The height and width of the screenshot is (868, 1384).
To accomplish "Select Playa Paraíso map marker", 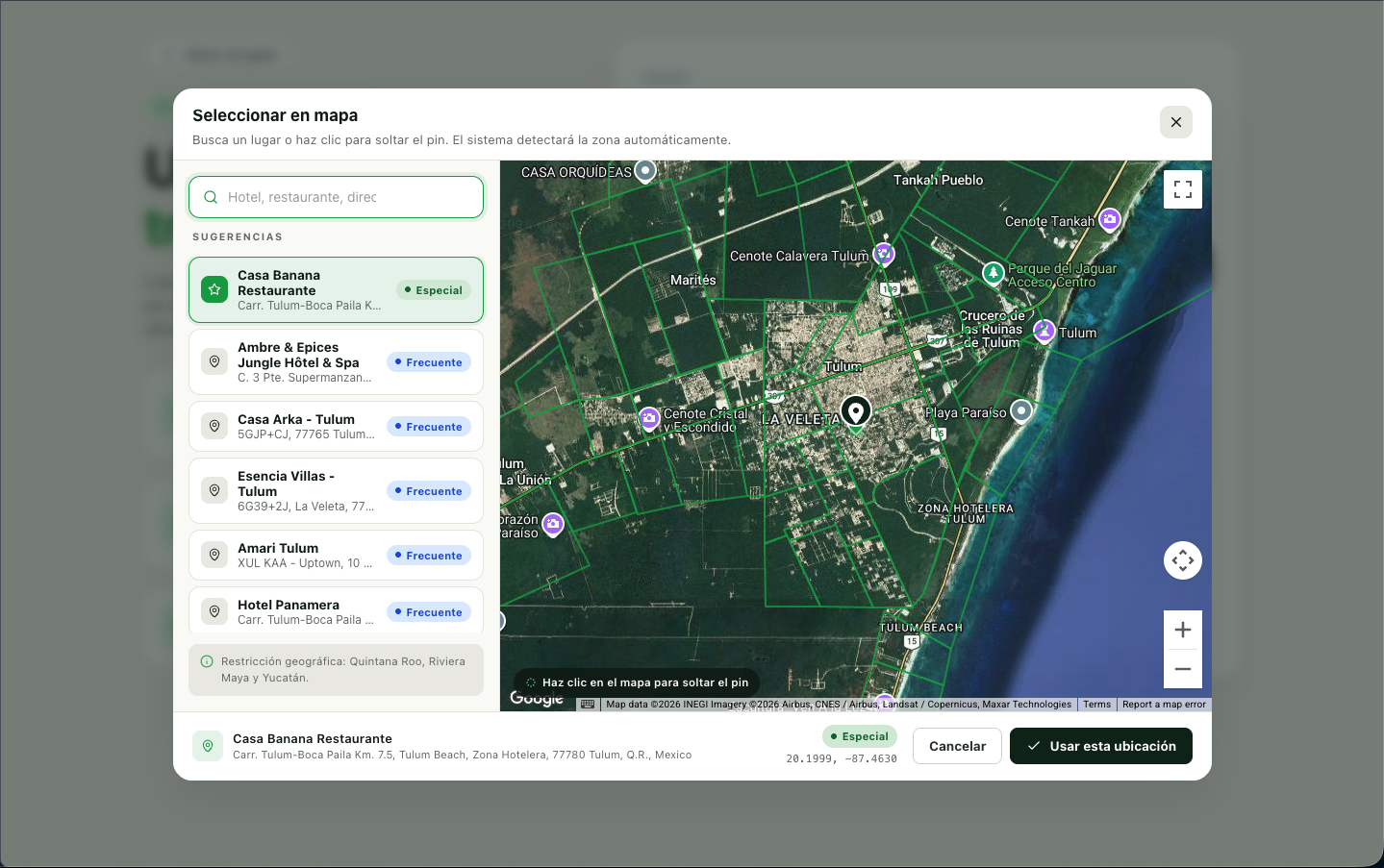I will [1021, 411].
